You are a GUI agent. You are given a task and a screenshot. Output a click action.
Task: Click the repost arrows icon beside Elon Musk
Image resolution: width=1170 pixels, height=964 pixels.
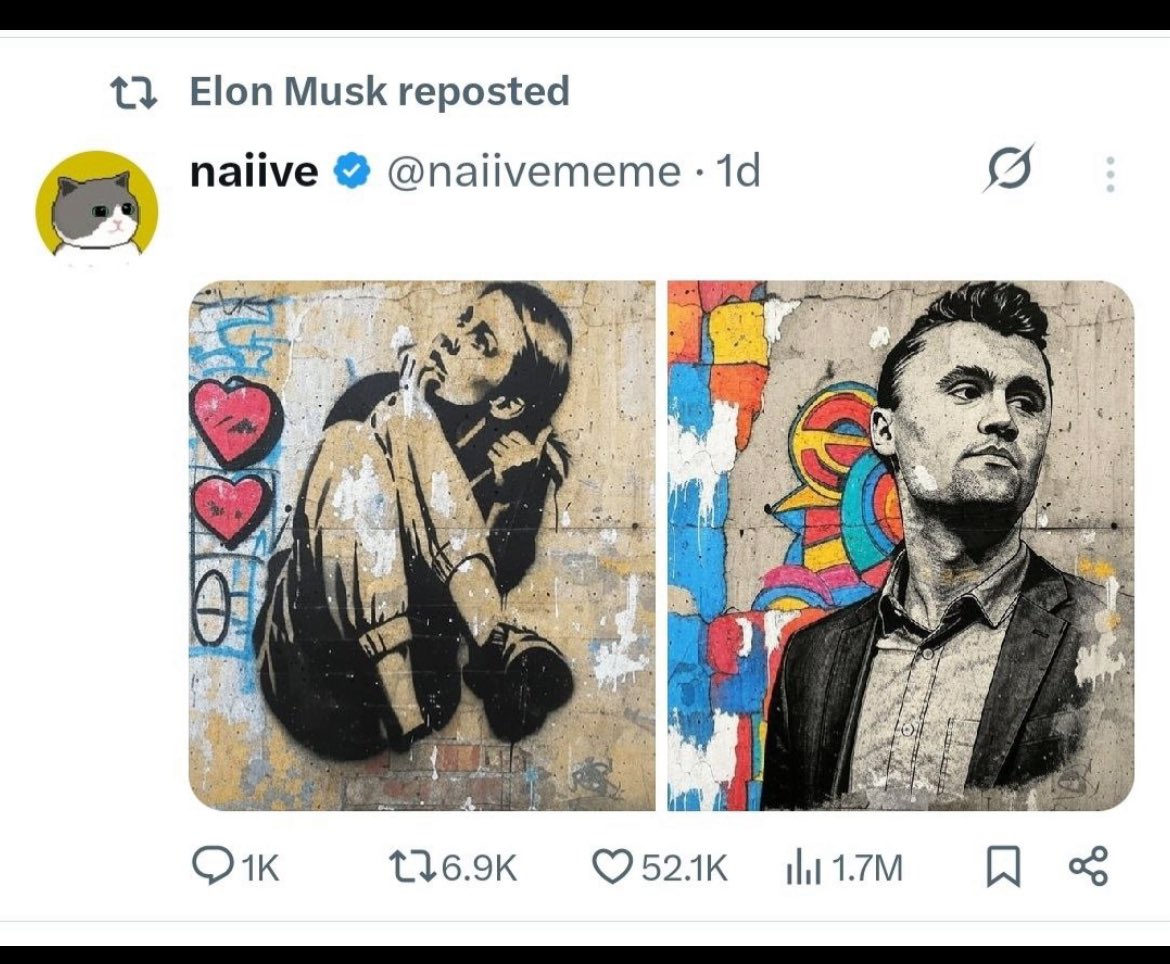point(134,93)
